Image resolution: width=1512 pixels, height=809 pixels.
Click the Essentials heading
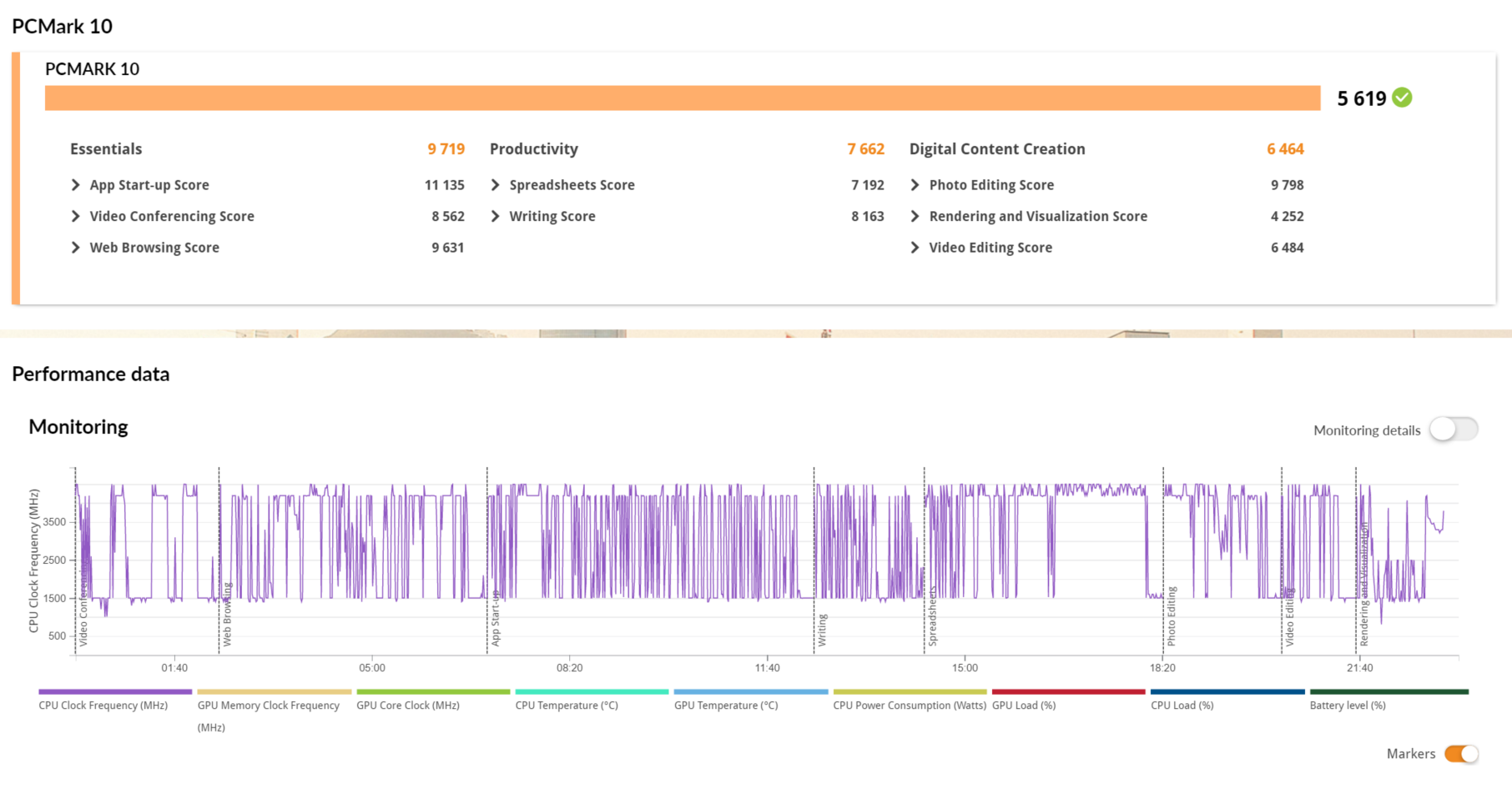(x=106, y=149)
